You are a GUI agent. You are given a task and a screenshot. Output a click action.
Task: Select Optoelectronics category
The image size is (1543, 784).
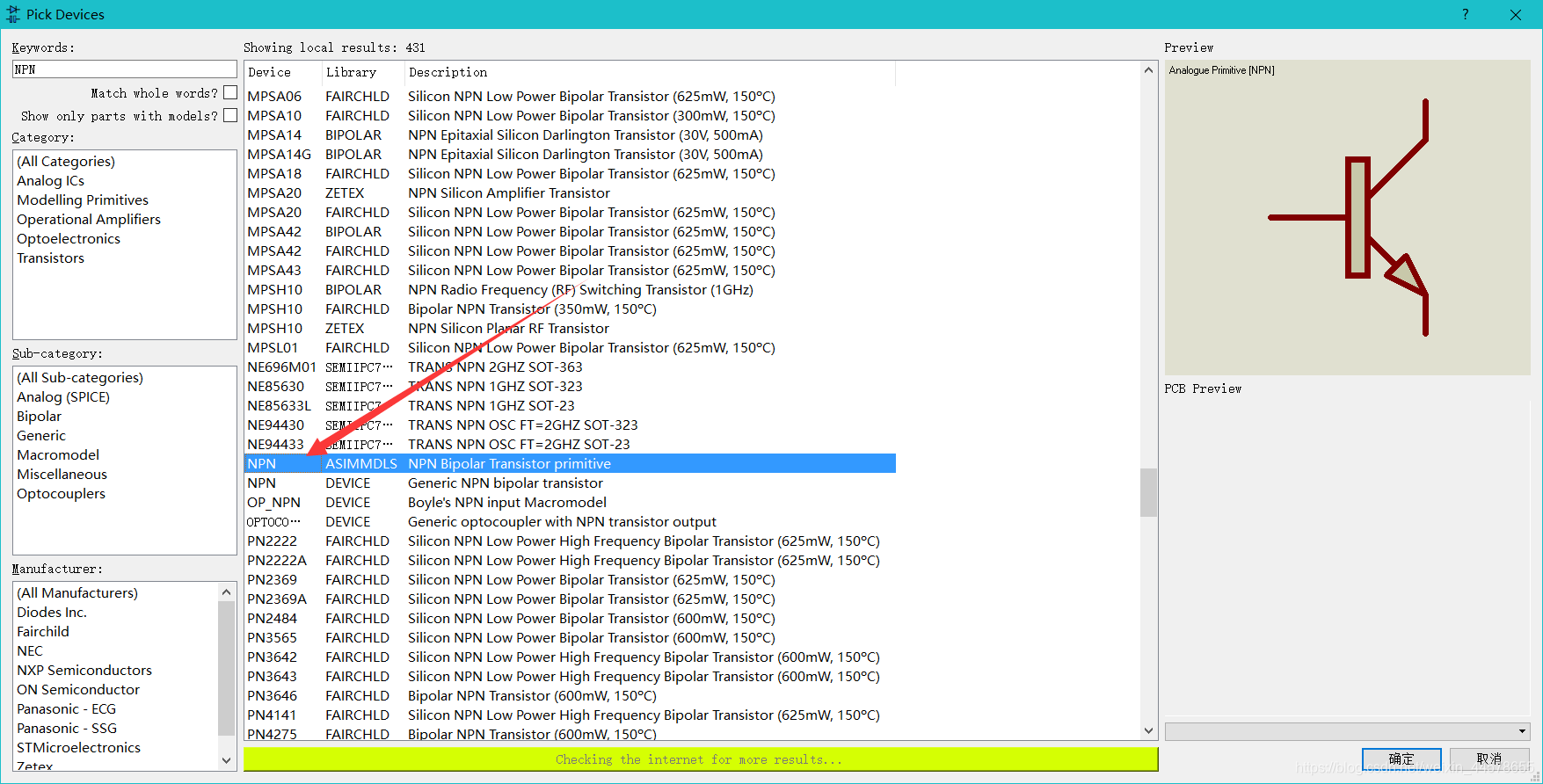pos(69,238)
